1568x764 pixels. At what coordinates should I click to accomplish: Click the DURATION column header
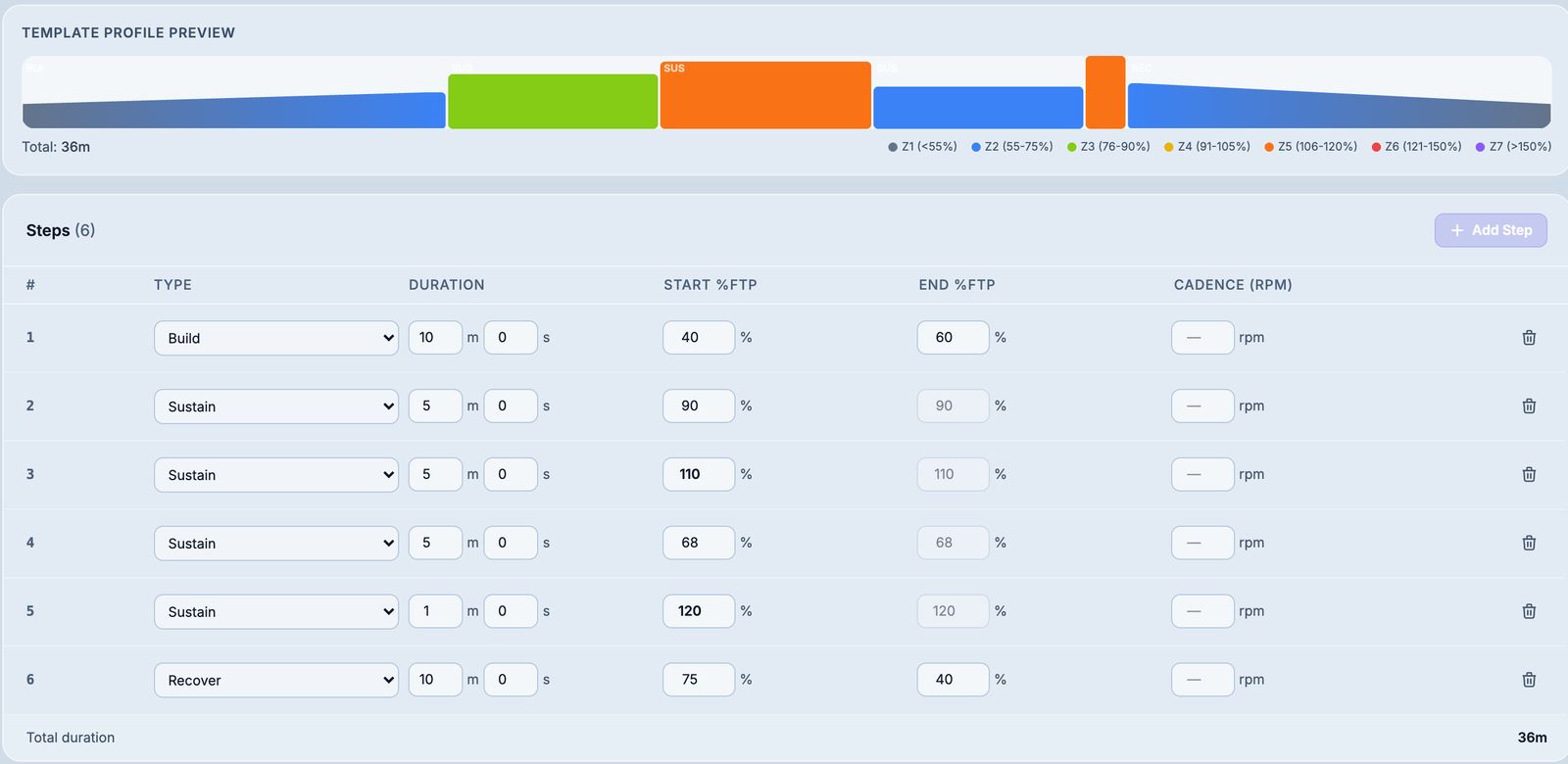click(x=447, y=285)
